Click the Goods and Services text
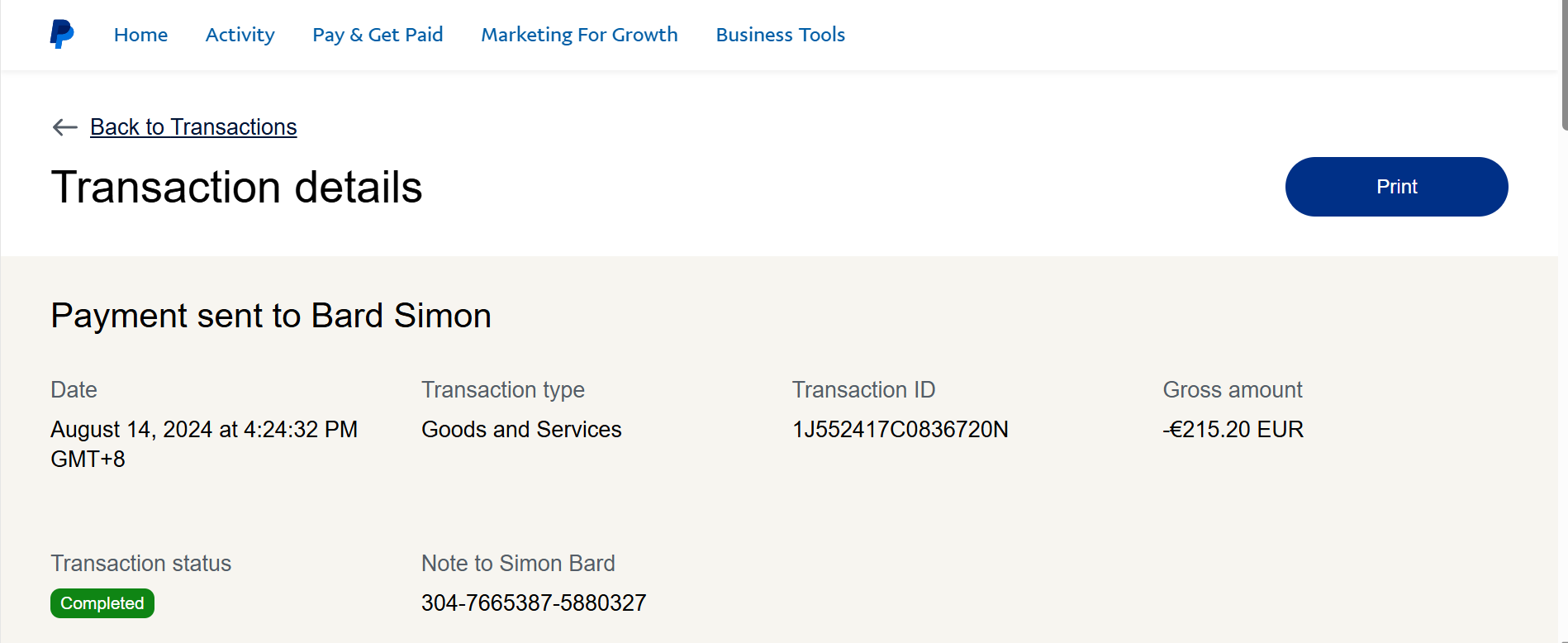This screenshot has height=643, width=1568. [521, 430]
